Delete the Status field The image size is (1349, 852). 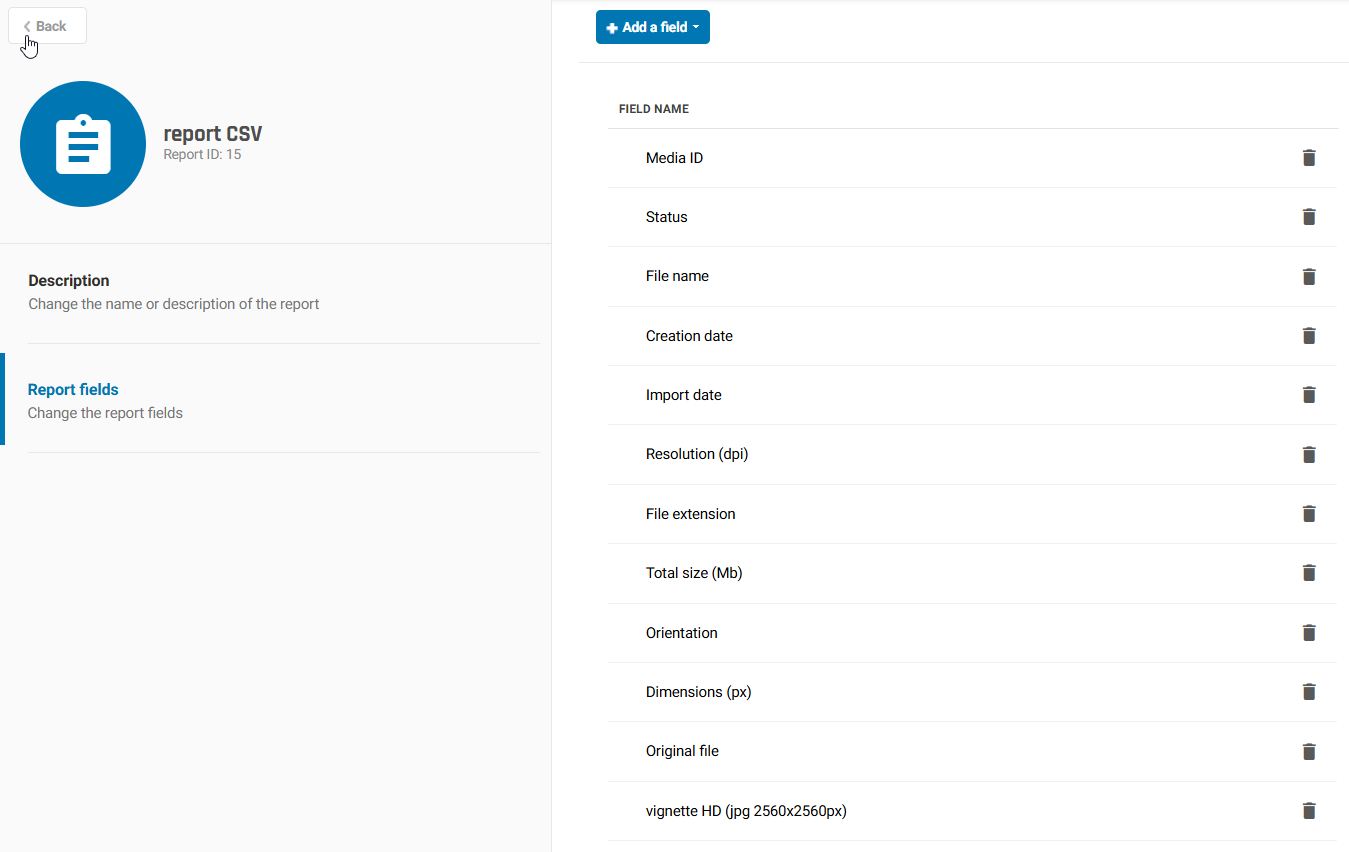[1309, 217]
